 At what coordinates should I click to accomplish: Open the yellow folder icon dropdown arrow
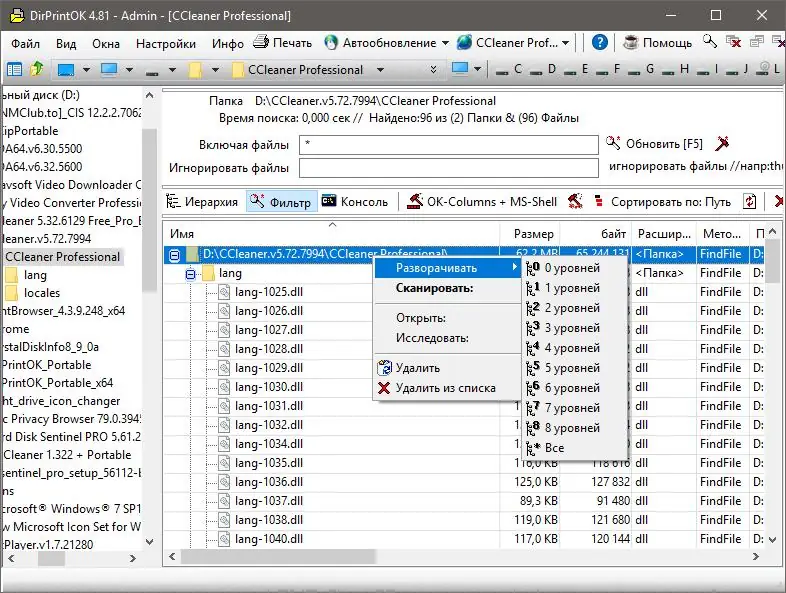(x=216, y=70)
